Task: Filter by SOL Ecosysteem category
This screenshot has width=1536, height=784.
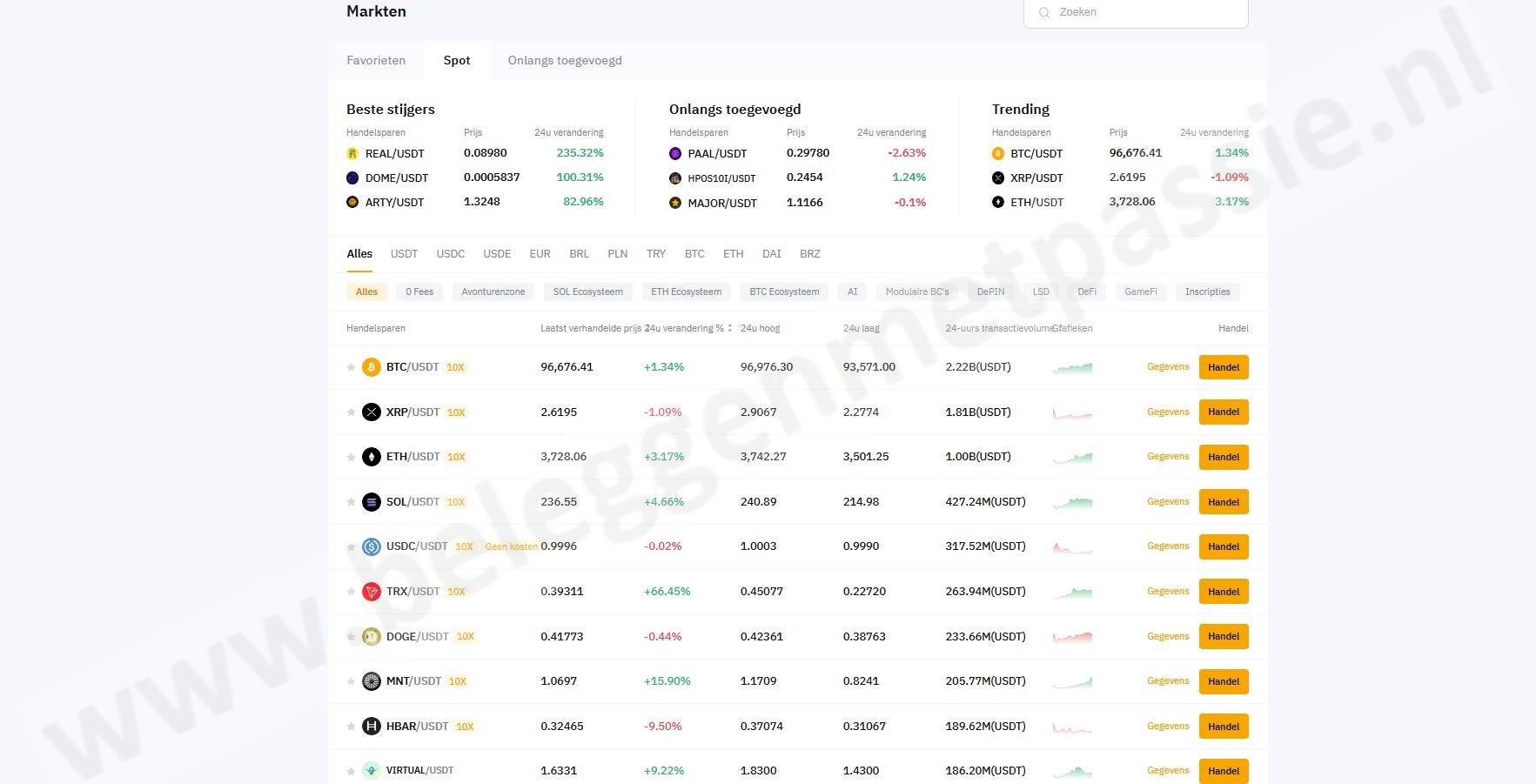Action: [x=587, y=292]
